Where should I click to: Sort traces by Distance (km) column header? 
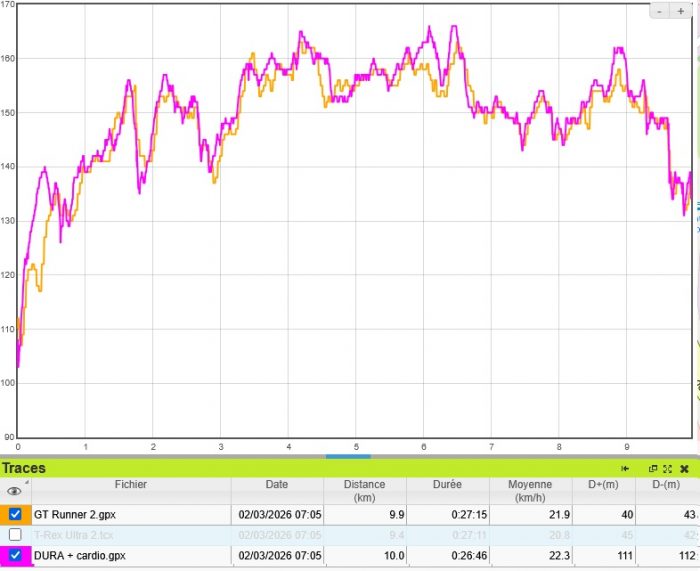[364, 490]
